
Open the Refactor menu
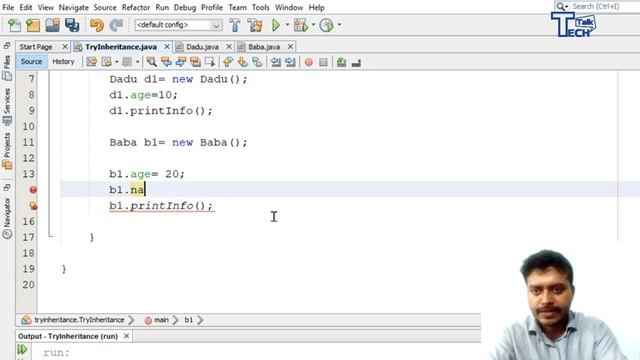point(136,7)
